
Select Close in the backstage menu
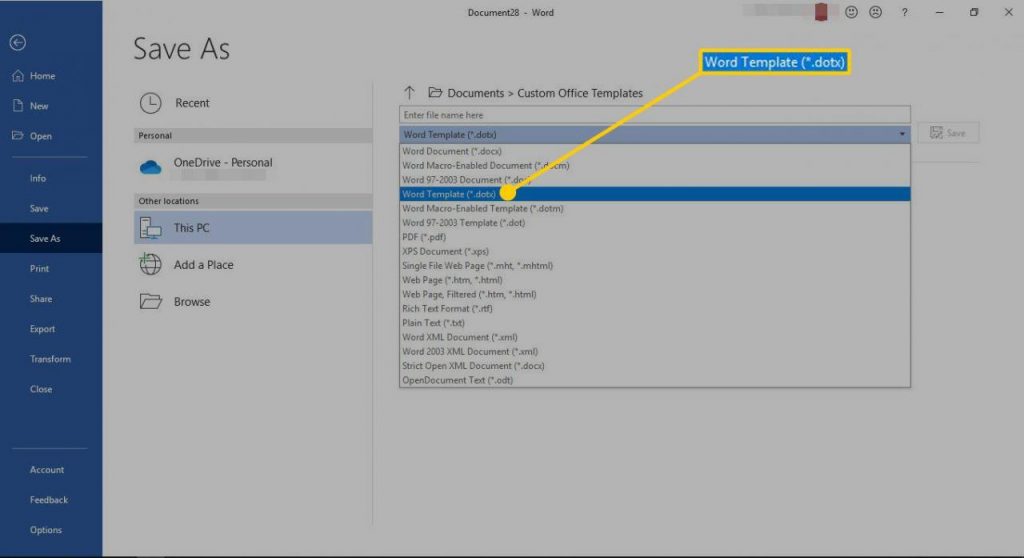(40, 389)
